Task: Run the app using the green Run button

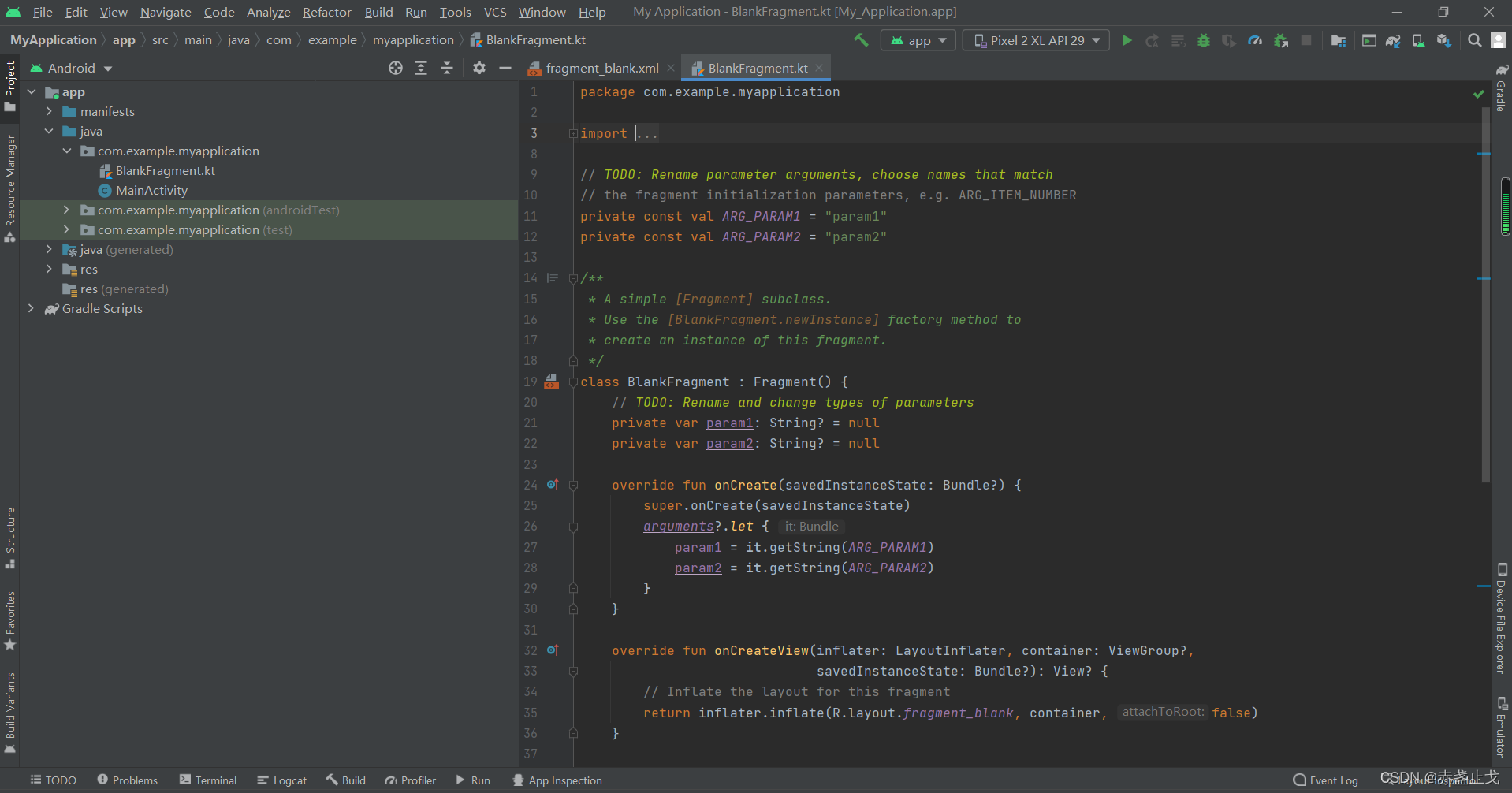Action: coord(1127,39)
